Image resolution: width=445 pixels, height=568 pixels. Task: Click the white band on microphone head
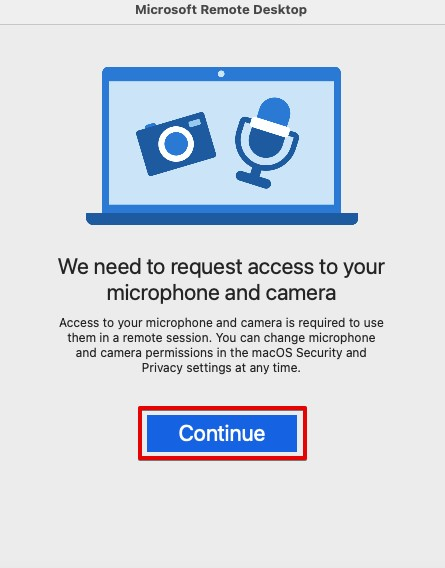pyautogui.click(x=270, y=126)
